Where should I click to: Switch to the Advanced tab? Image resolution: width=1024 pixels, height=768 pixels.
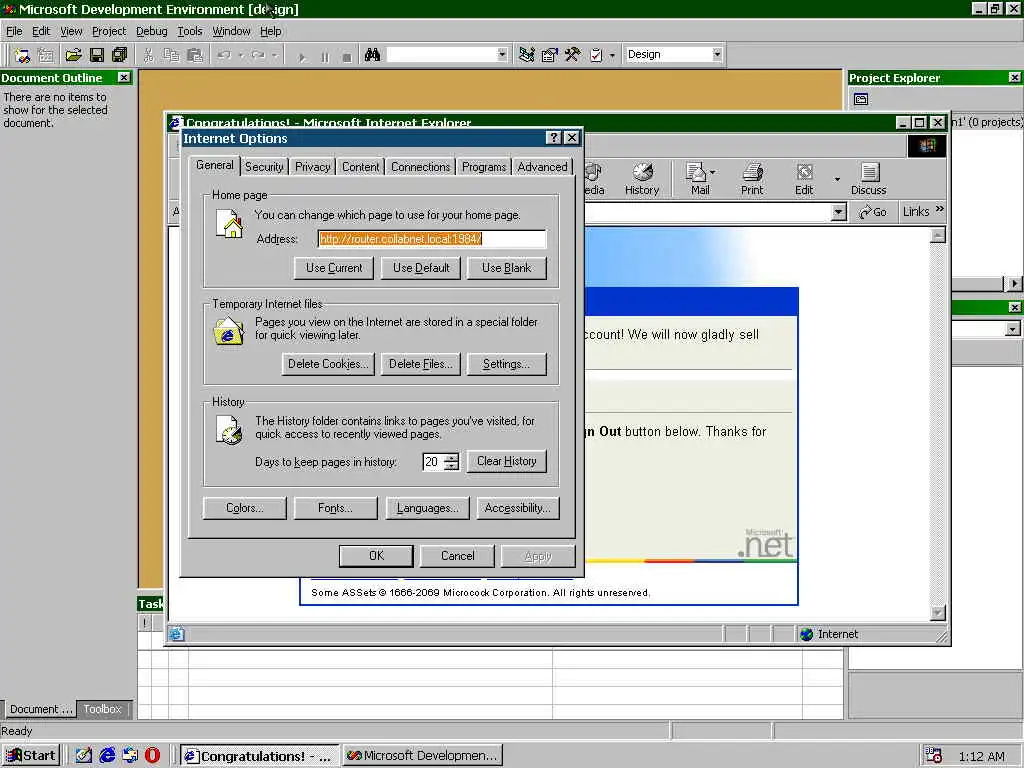[x=542, y=167]
